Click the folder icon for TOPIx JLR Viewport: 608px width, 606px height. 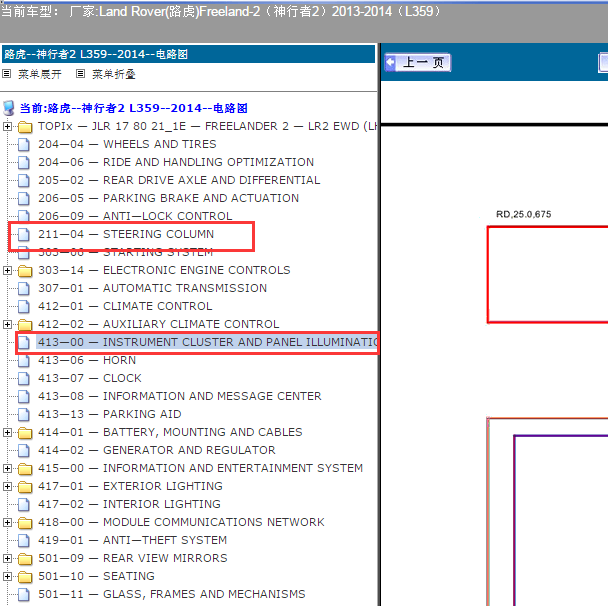(25, 127)
